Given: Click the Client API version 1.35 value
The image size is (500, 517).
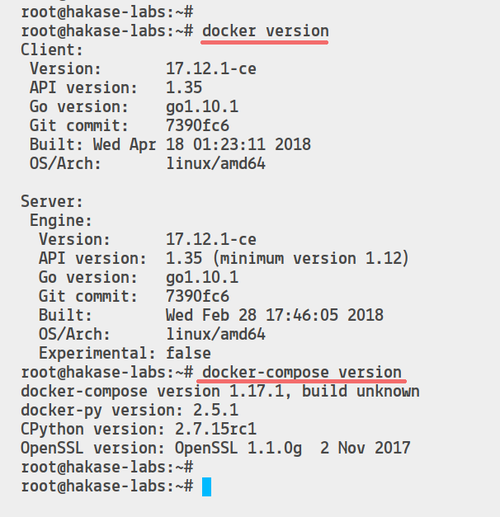Looking at the screenshot, I should [x=184, y=88].
